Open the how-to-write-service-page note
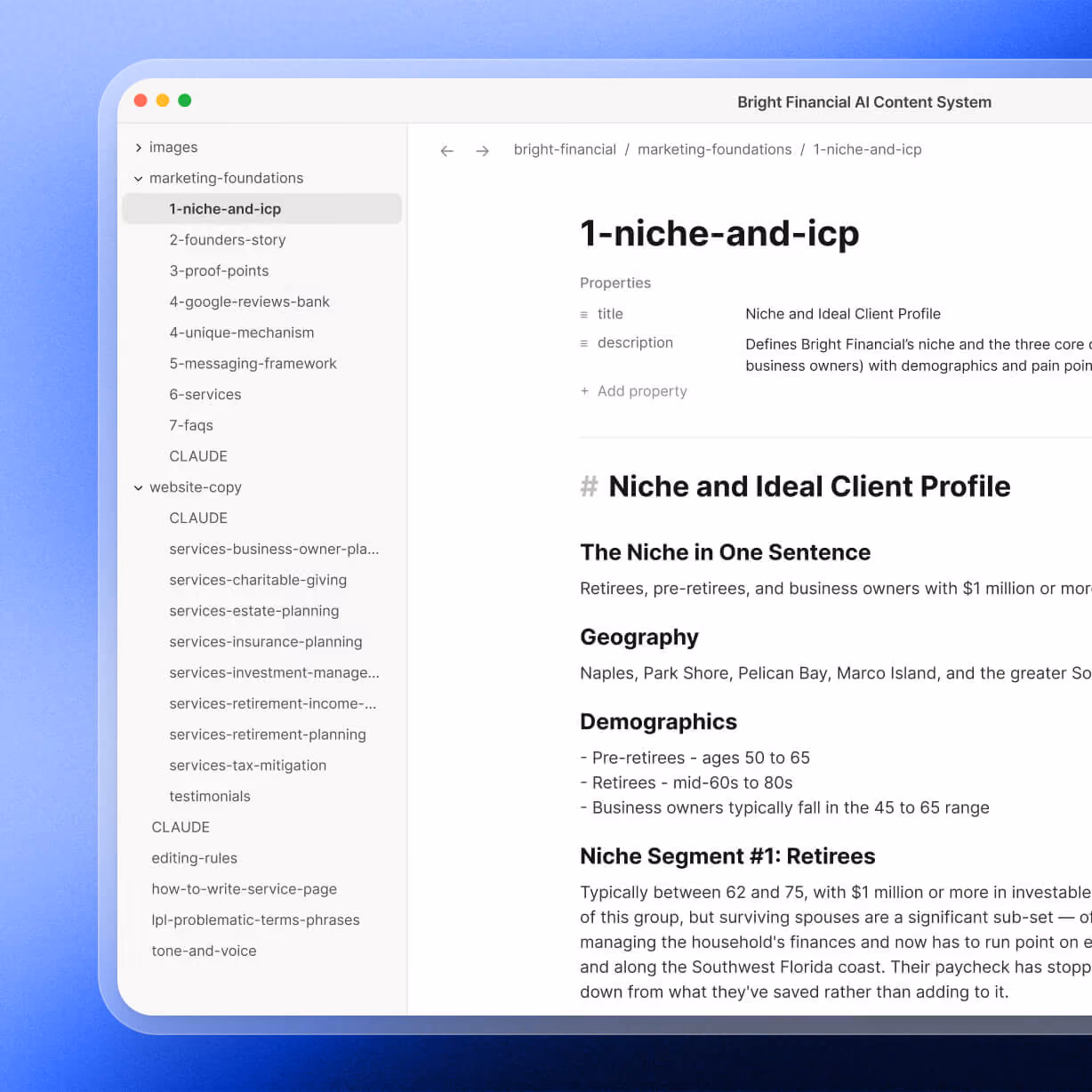 [x=244, y=889]
